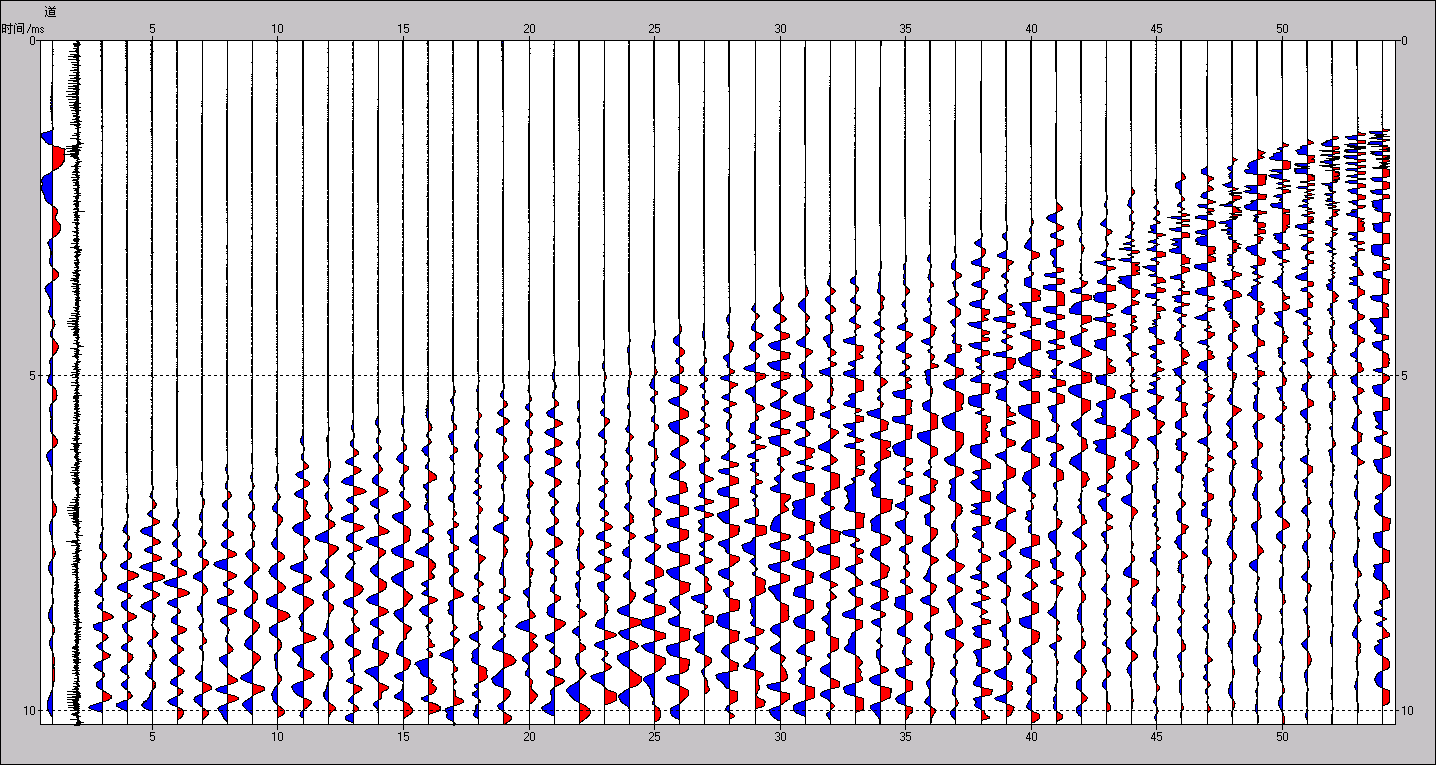
Task: Click the 0 ms label on right axis
Action: 1404,41
